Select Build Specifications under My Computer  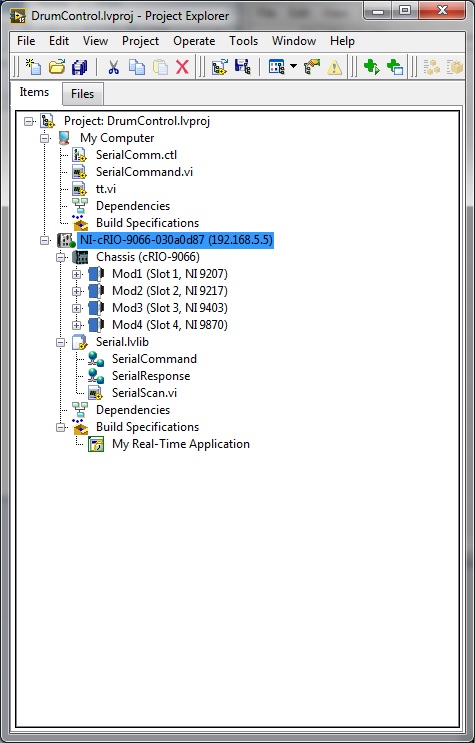tap(147, 223)
